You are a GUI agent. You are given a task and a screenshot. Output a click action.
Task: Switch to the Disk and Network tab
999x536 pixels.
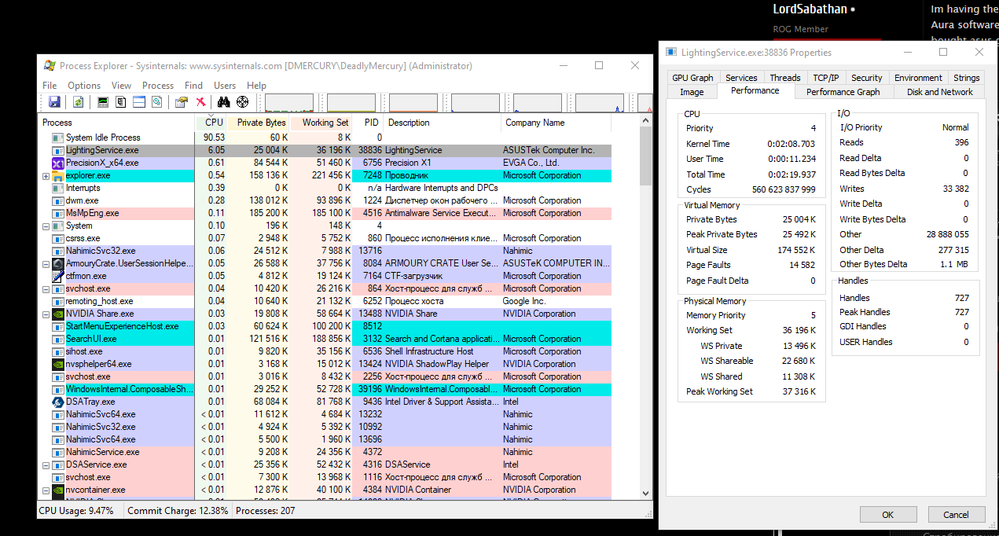[x=940, y=92]
